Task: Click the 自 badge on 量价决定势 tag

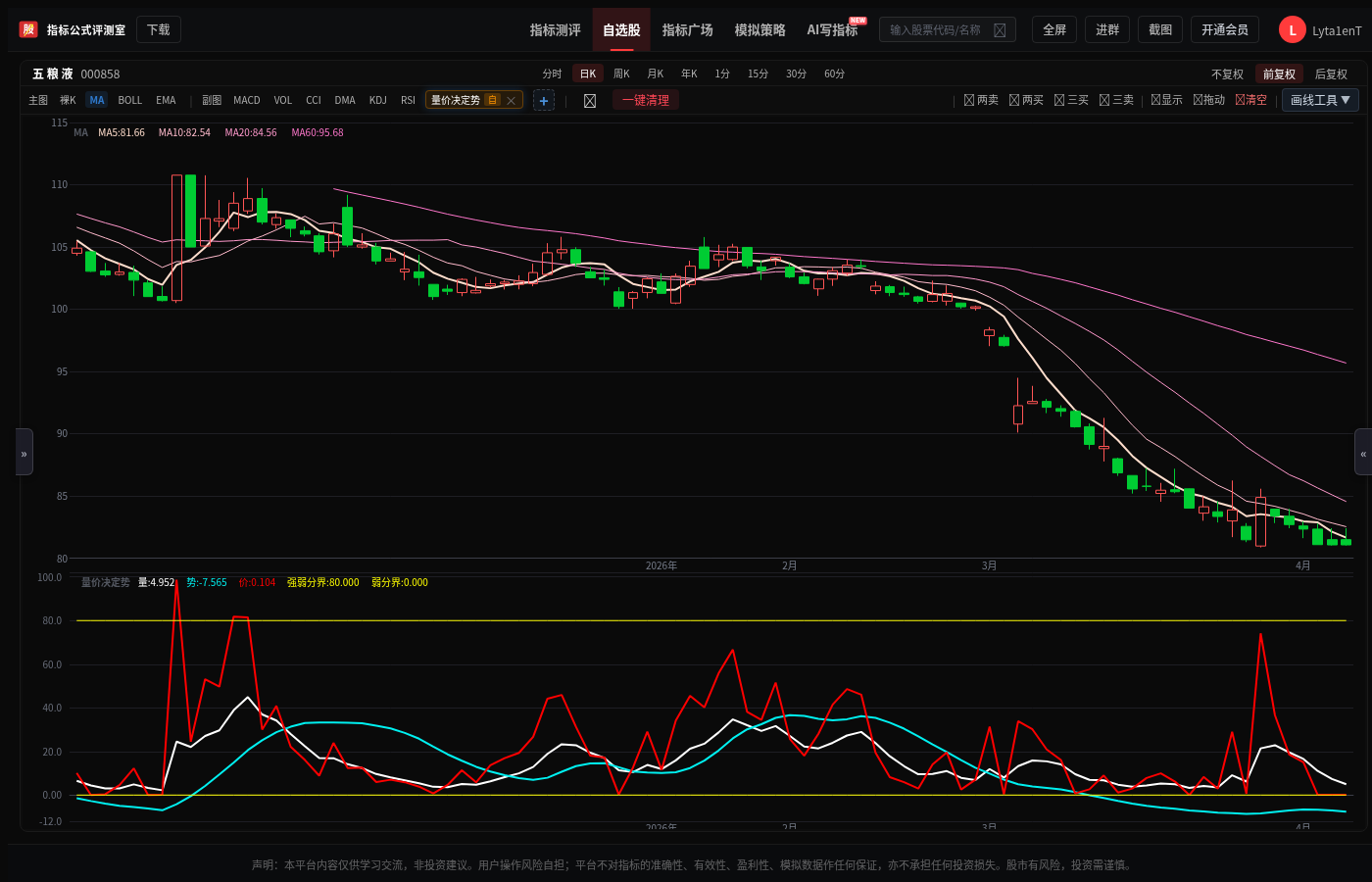Action: click(493, 100)
